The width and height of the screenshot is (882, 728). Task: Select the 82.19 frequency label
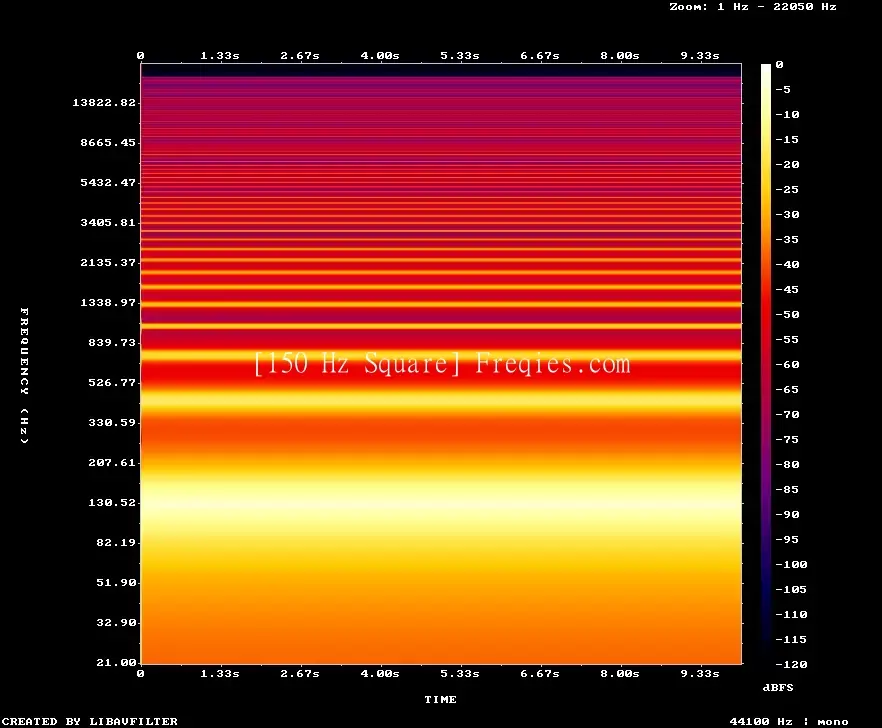point(116,542)
